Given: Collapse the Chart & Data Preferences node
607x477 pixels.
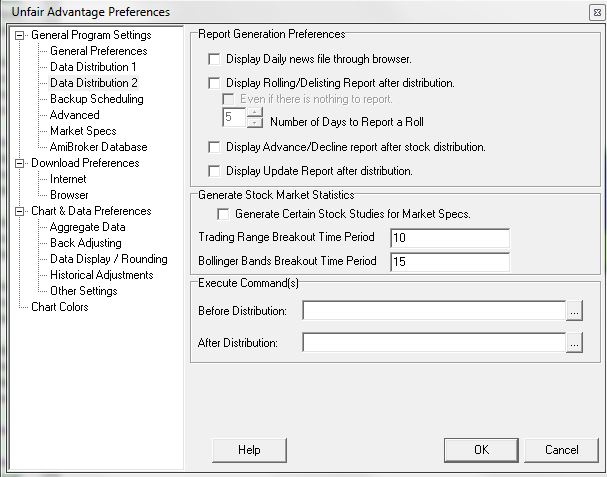Looking at the screenshot, I should coord(19,211).
